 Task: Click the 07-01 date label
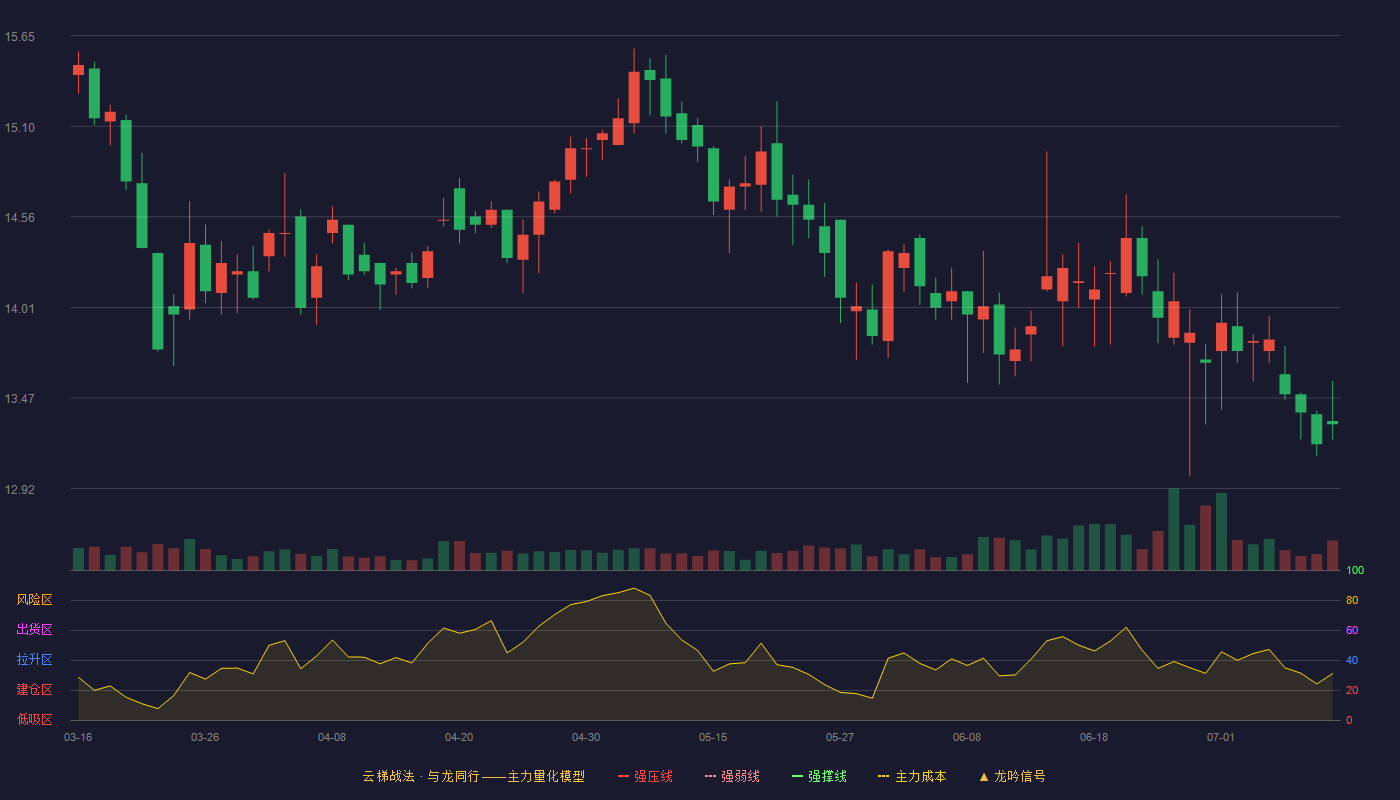click(1221, 737)
